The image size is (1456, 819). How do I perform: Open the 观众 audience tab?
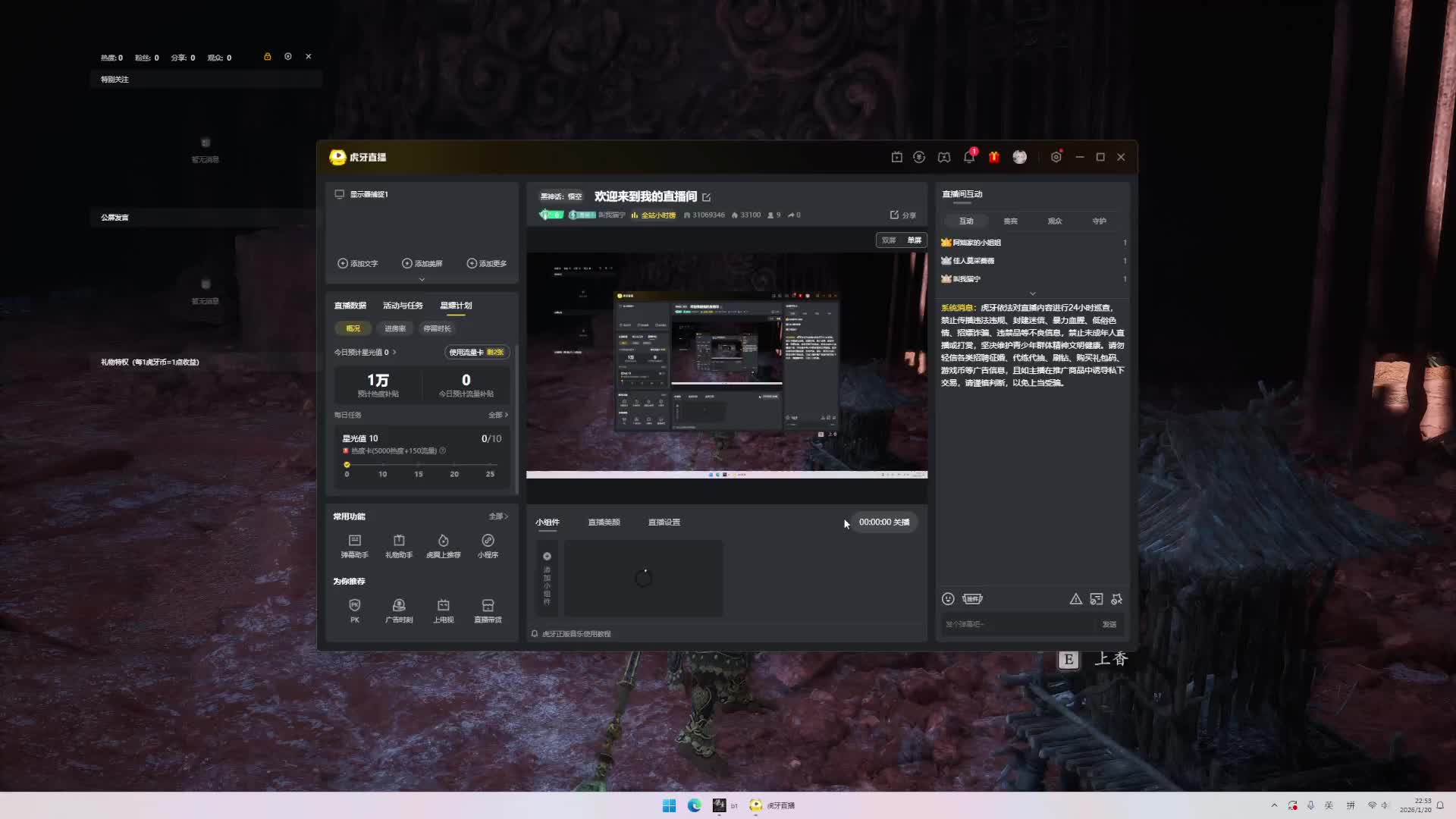(x=1055, y=221)
